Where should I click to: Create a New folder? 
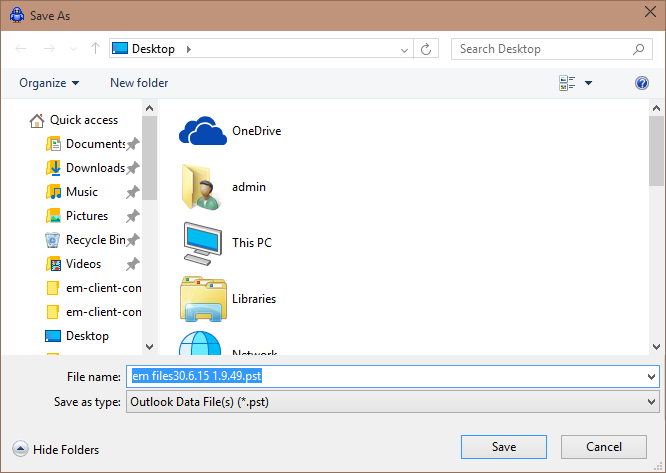pos(139,83)
